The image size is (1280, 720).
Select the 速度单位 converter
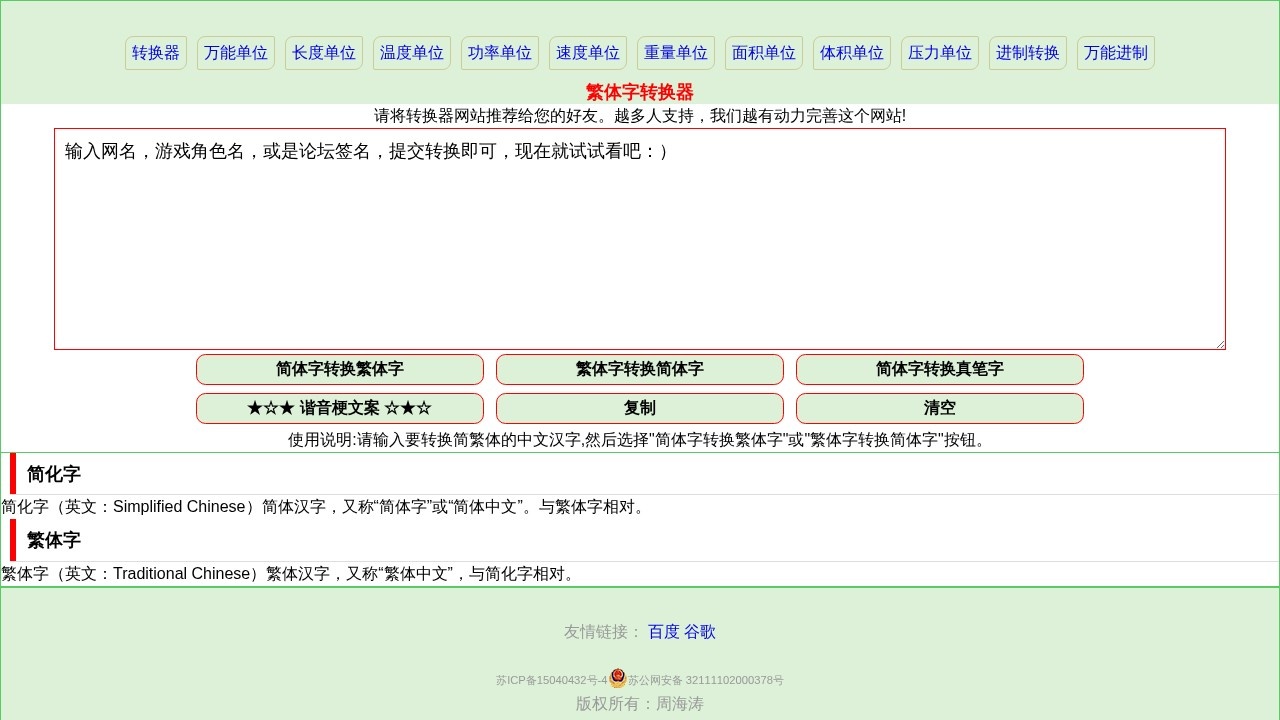tap(587, 52)
